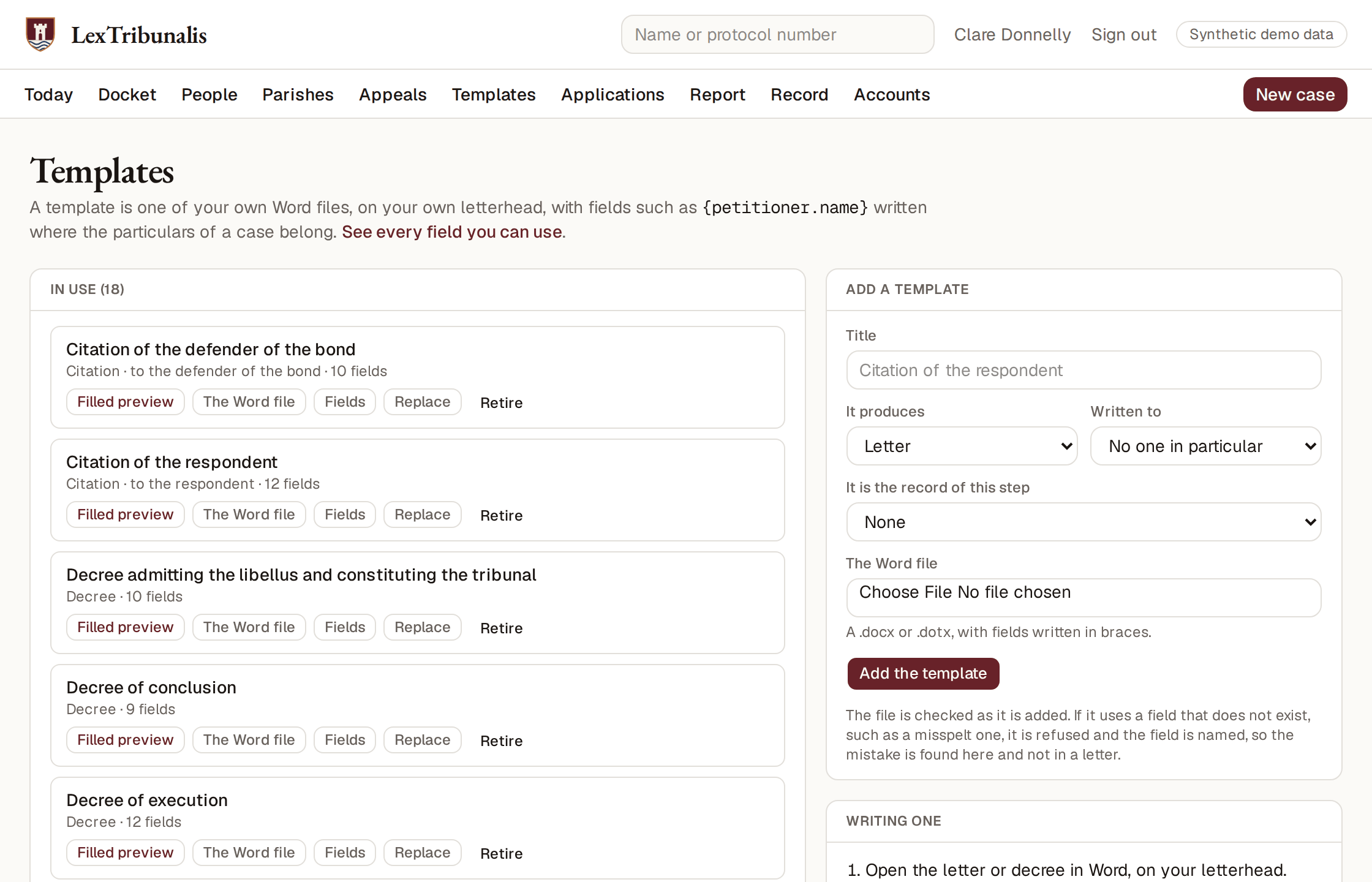Replace the Decree of conclusion file
This screenshot has width=1372, height=882.
(422, 740)
